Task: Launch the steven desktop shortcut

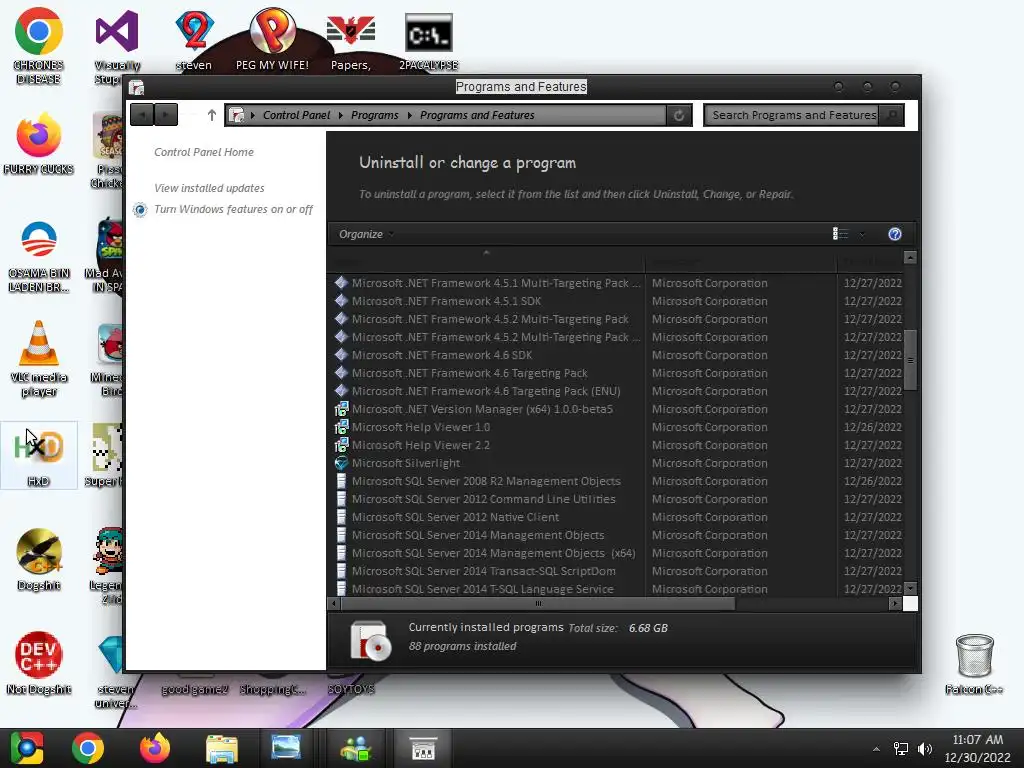Action: [x=194, y=40]
